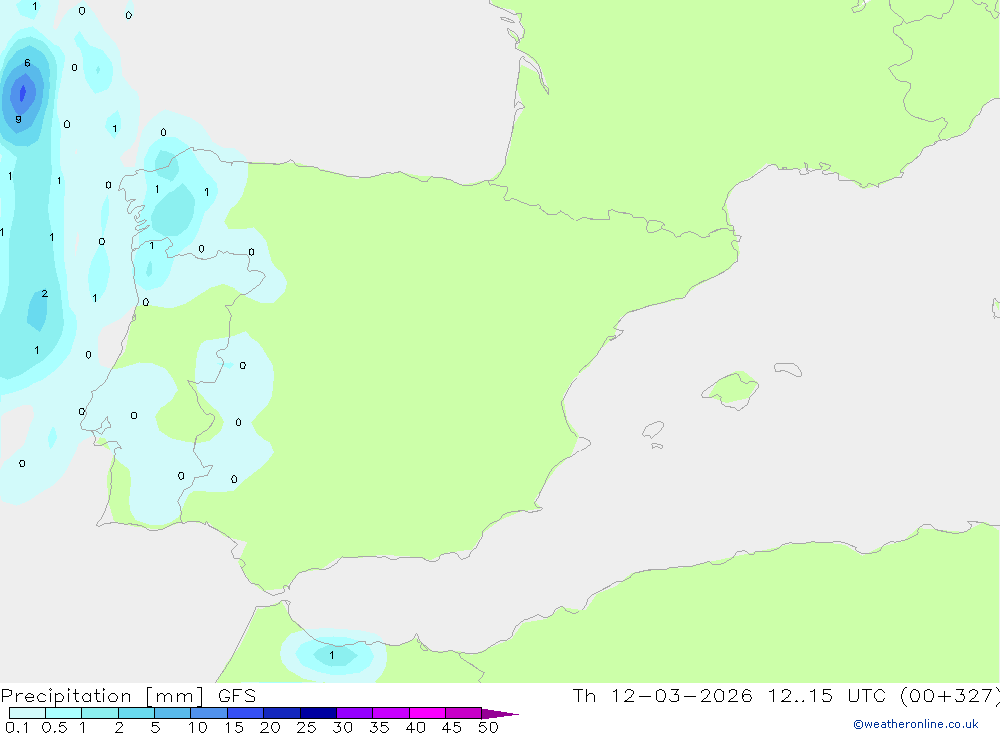
Task: Select the 20–25 mm legend swatch
Action: pyautogui.click(x=282, y=713)
